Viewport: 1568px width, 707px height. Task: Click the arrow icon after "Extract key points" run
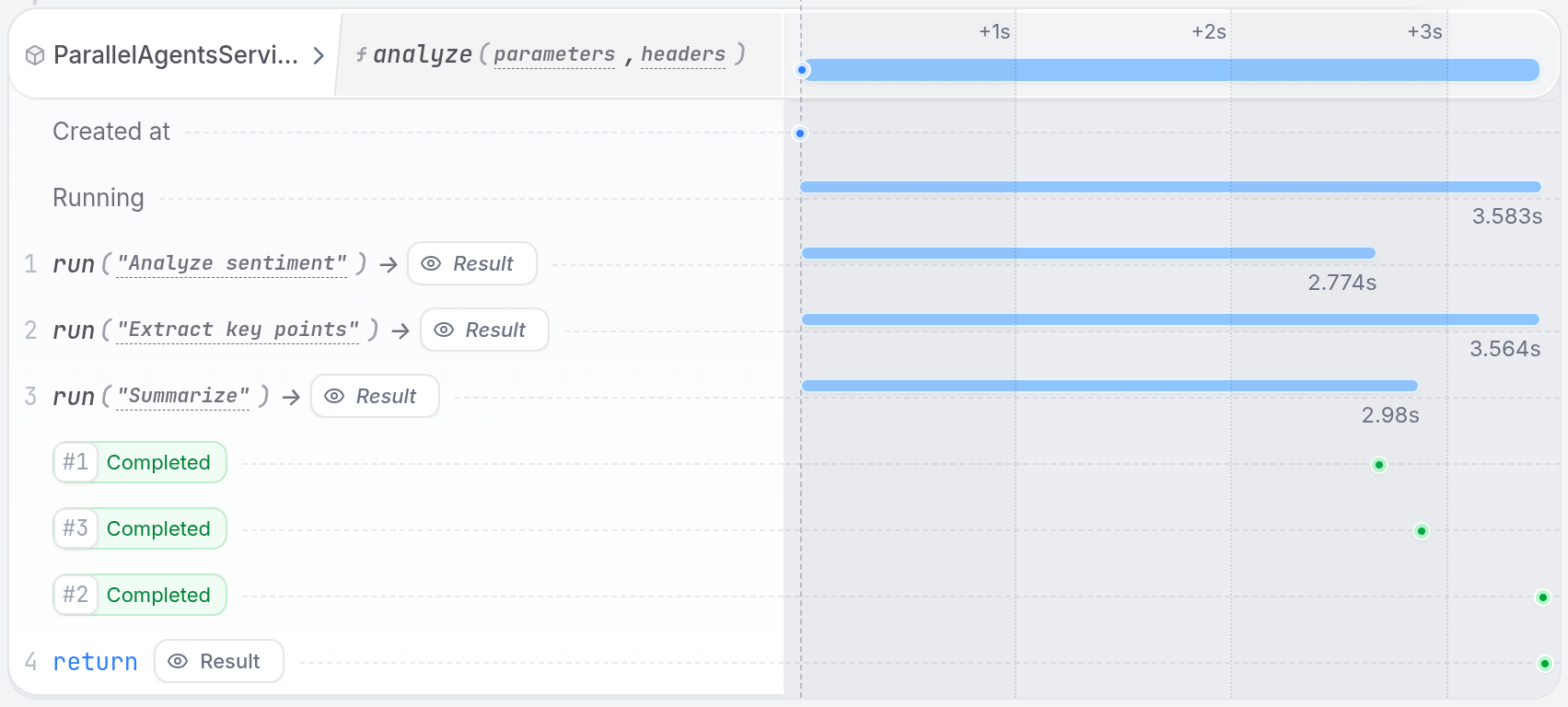coord(400,330)
